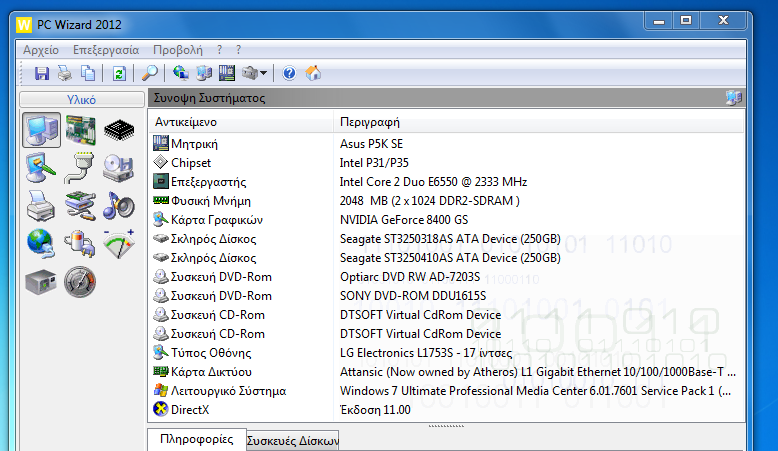778x451 pixels.
Task: Select the Seagate ST3250410AS disk row
Action: tap(447, 258)
